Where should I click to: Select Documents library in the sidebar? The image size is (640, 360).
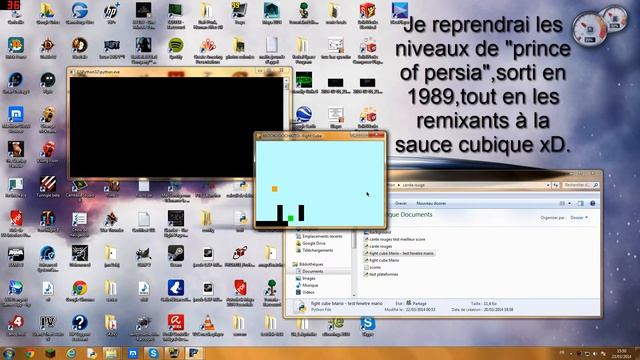pyautogui.click(x=313, y=271)
